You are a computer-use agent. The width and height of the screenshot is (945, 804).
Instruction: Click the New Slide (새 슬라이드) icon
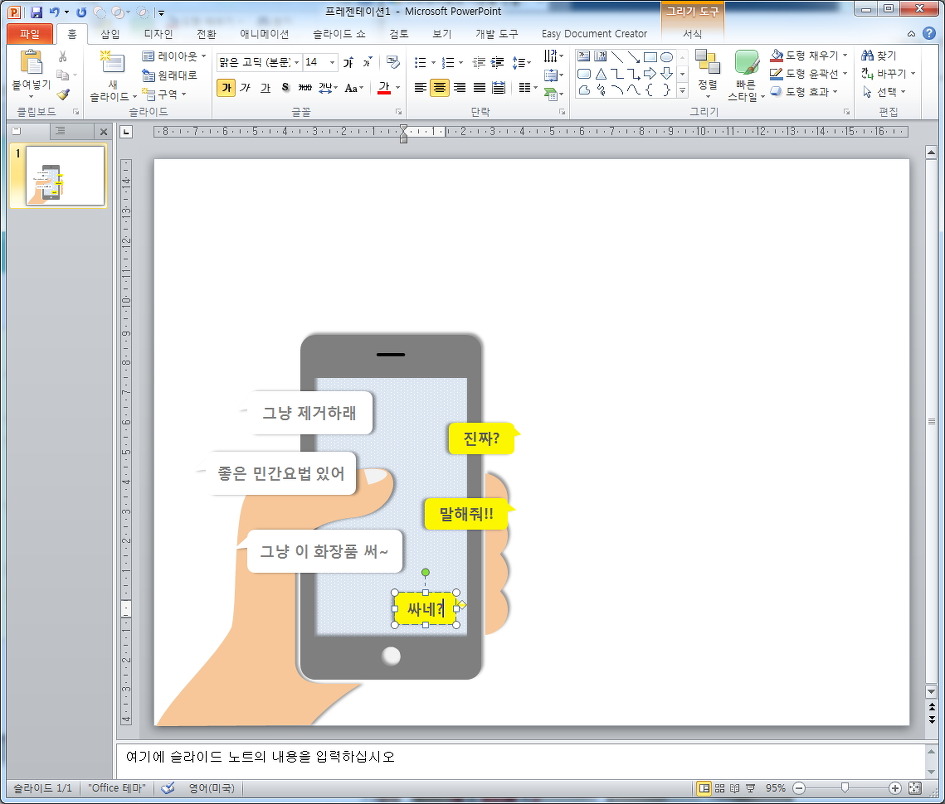(112, 64)
